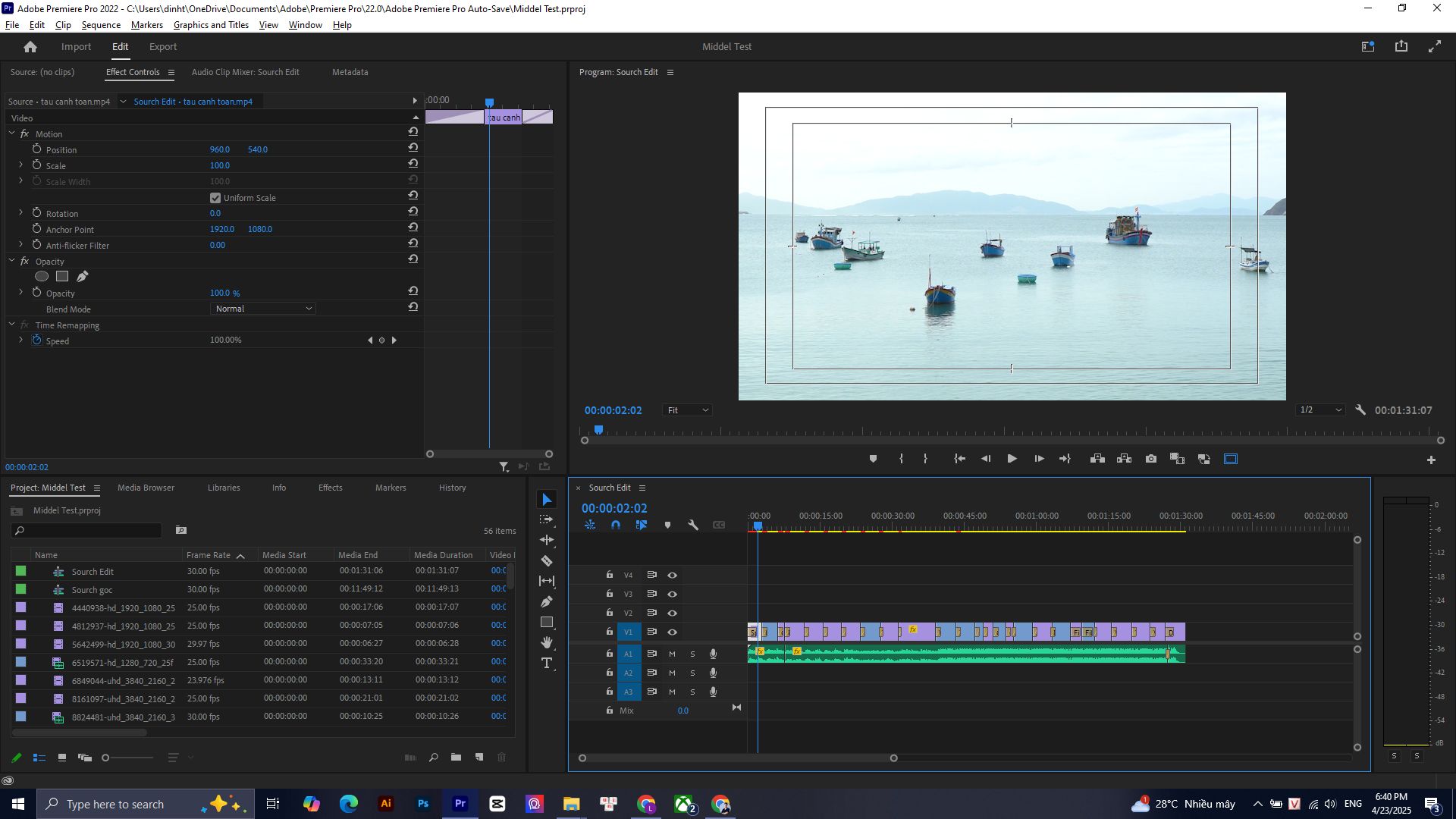The image size is (1456, 819).
Task: Click Add Marker in Program monitor
Action: [x=873, y=459]
